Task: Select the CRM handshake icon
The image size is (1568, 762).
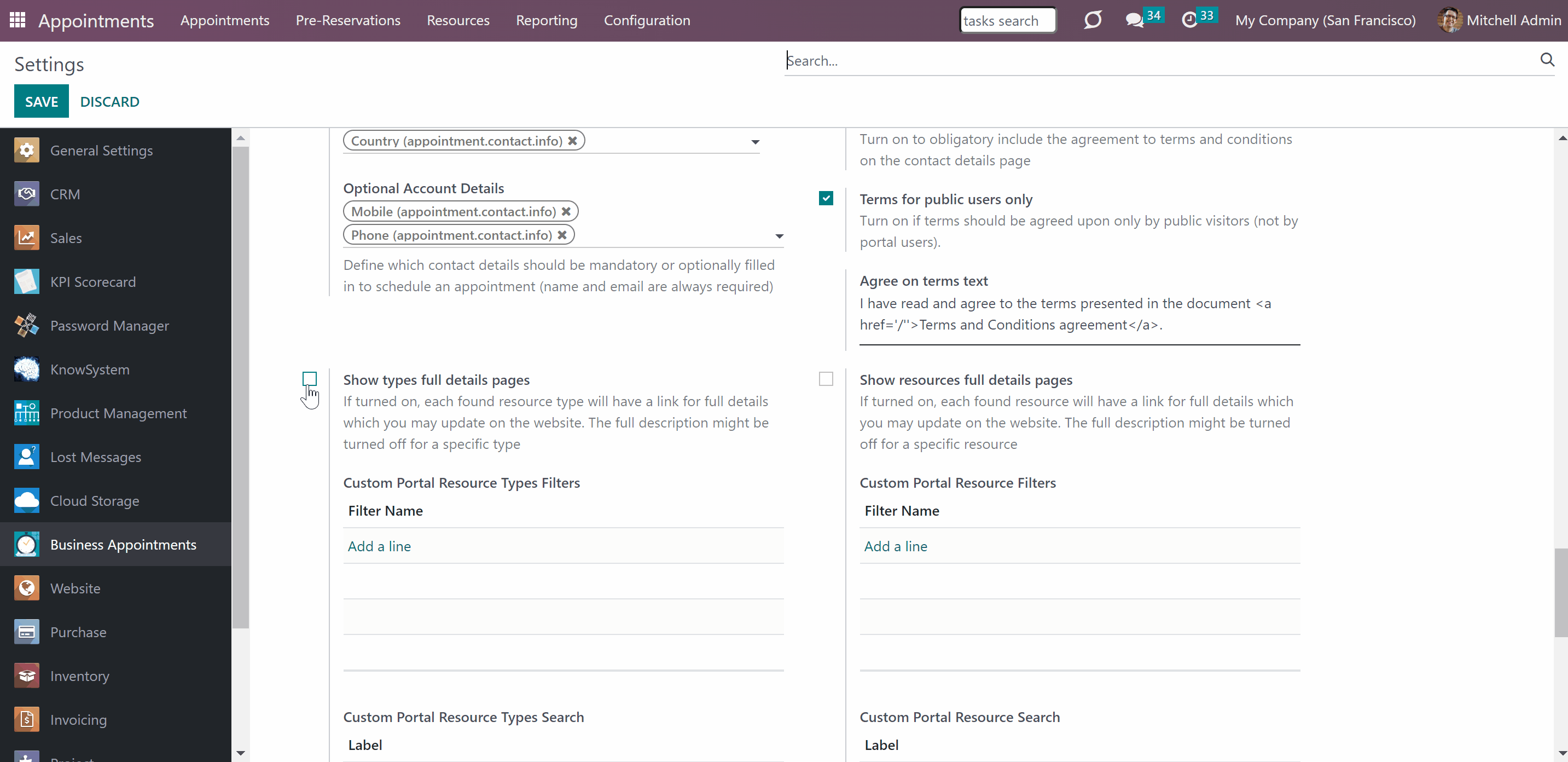Action: [x=27, y=194]
